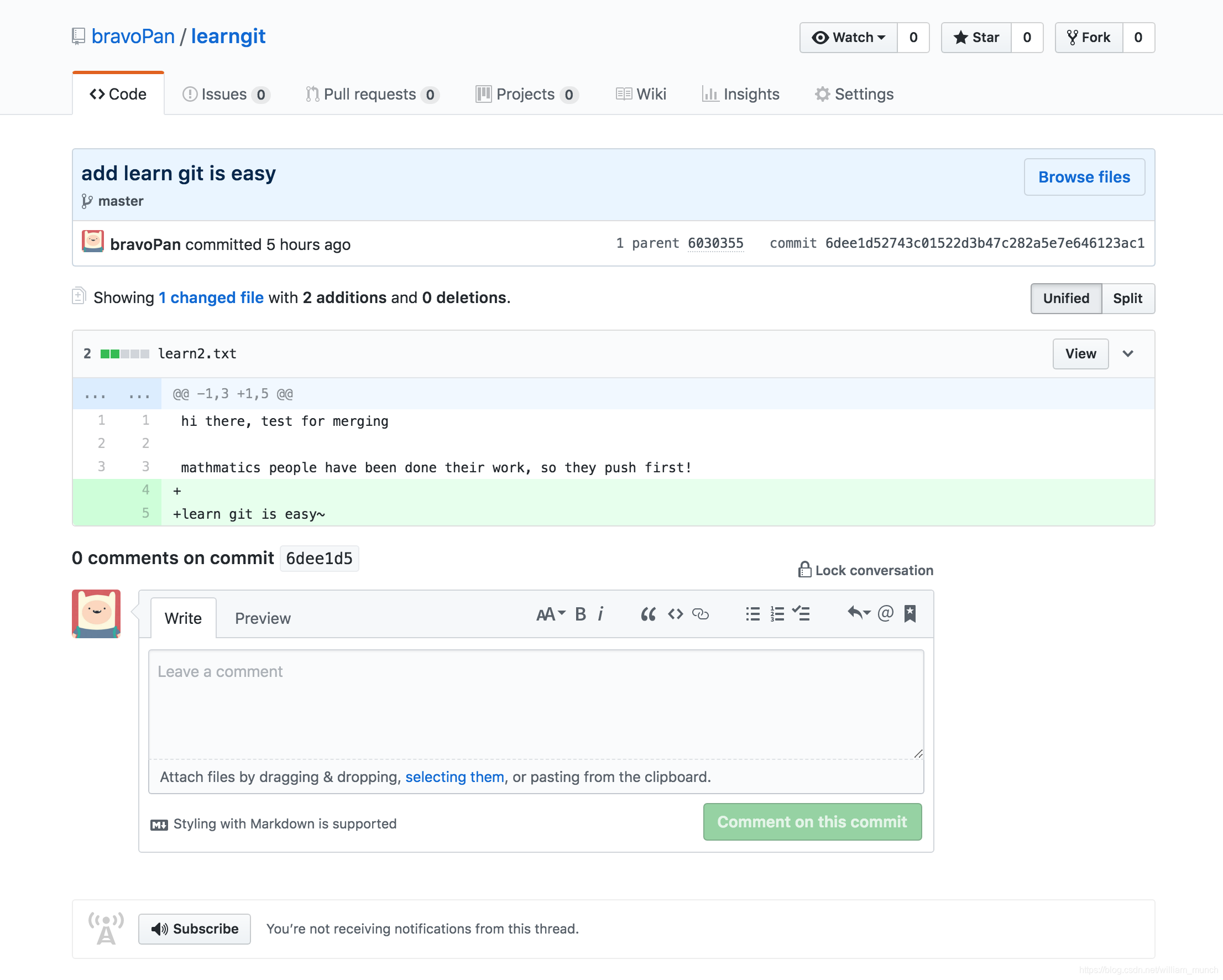Expand hidden lines above the hunk header

click(117, 394)
